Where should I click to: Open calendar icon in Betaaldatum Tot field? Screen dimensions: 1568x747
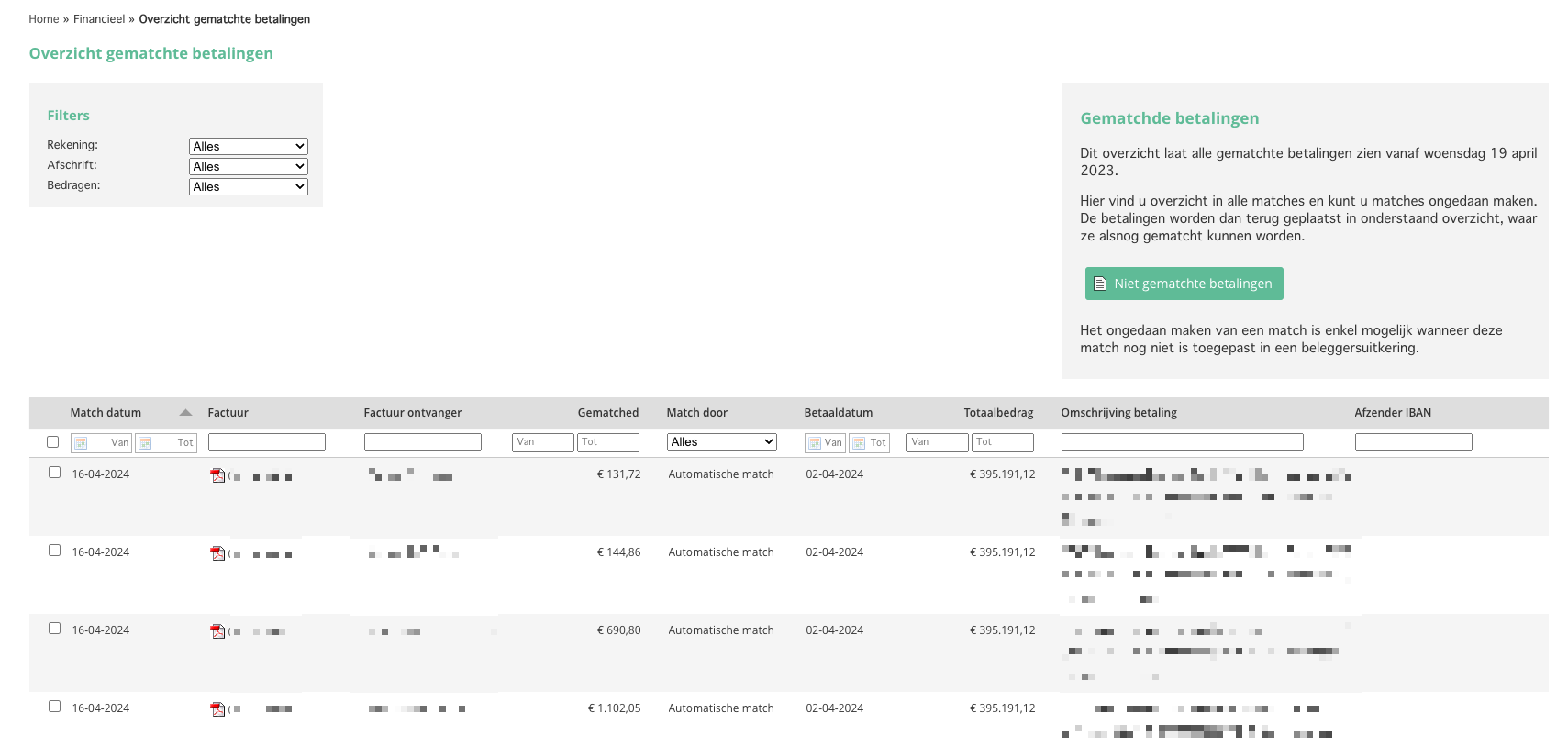pyautogui.click(x=859, y=443)
